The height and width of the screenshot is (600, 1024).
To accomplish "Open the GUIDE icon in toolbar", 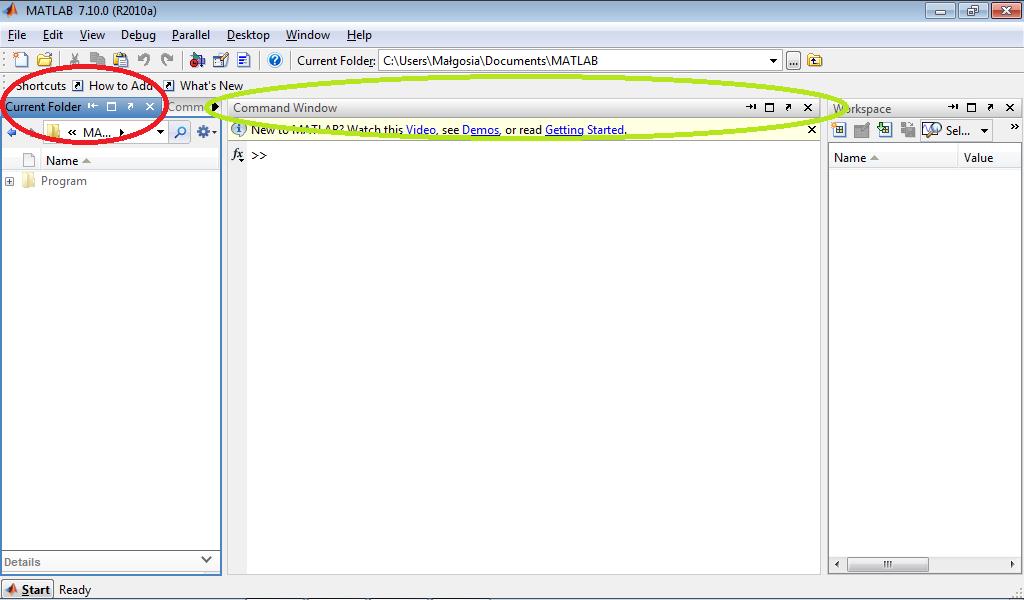I will pos(221,60).
